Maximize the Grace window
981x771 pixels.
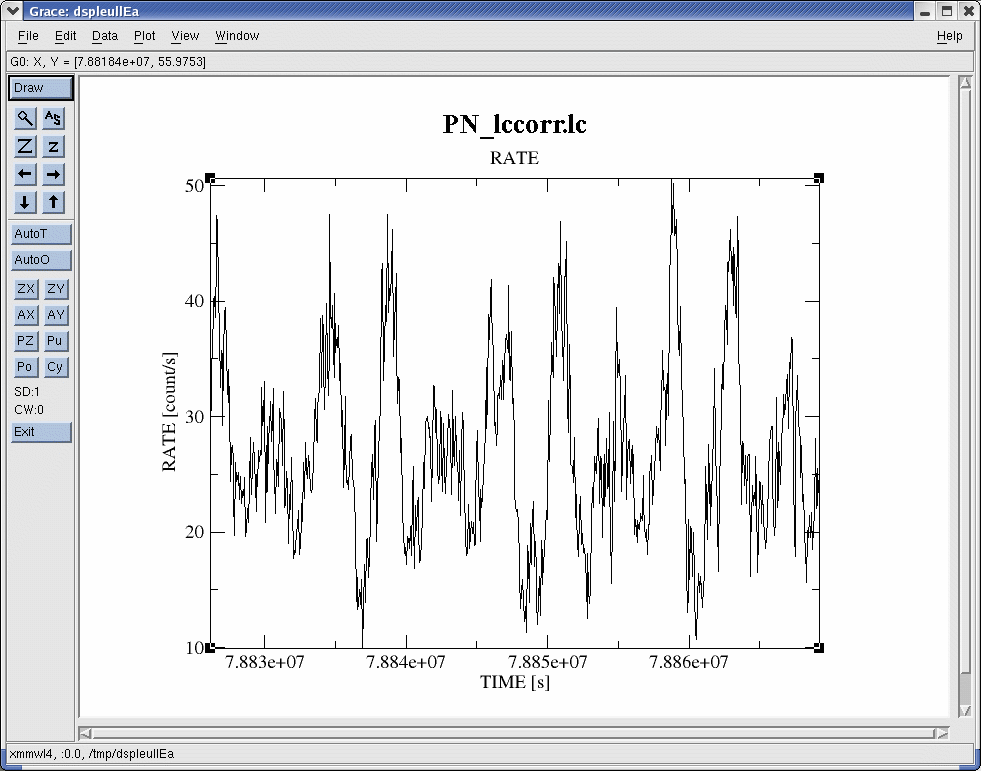947,10
